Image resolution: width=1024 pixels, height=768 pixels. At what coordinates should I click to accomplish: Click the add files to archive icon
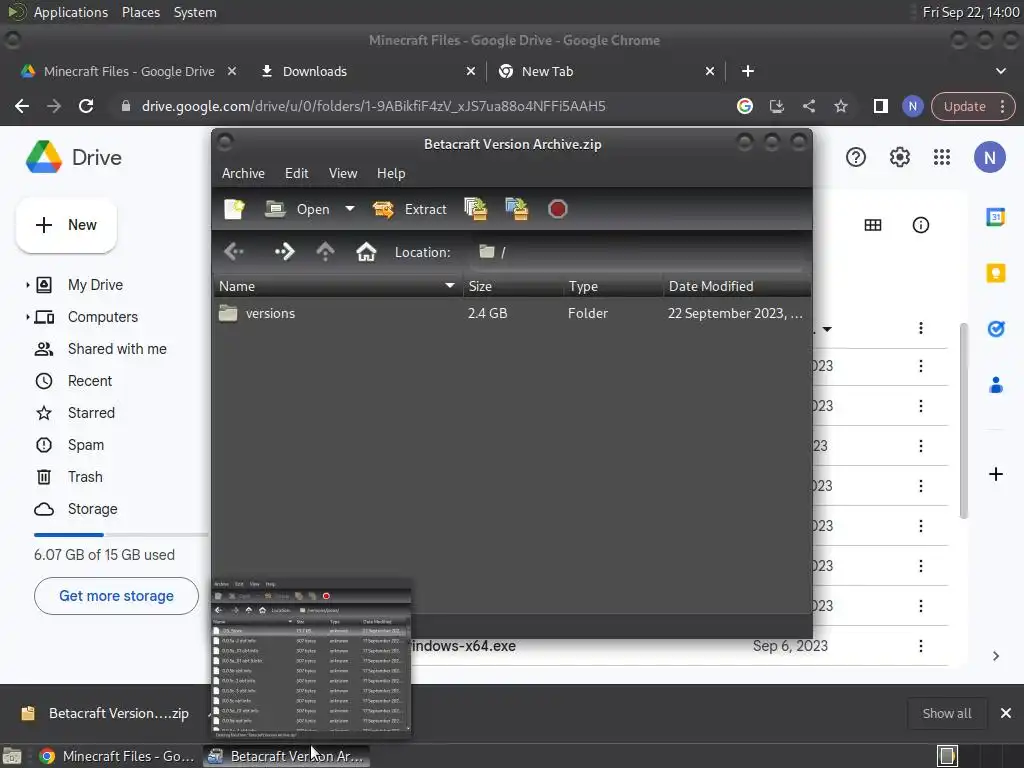point(475,209)
